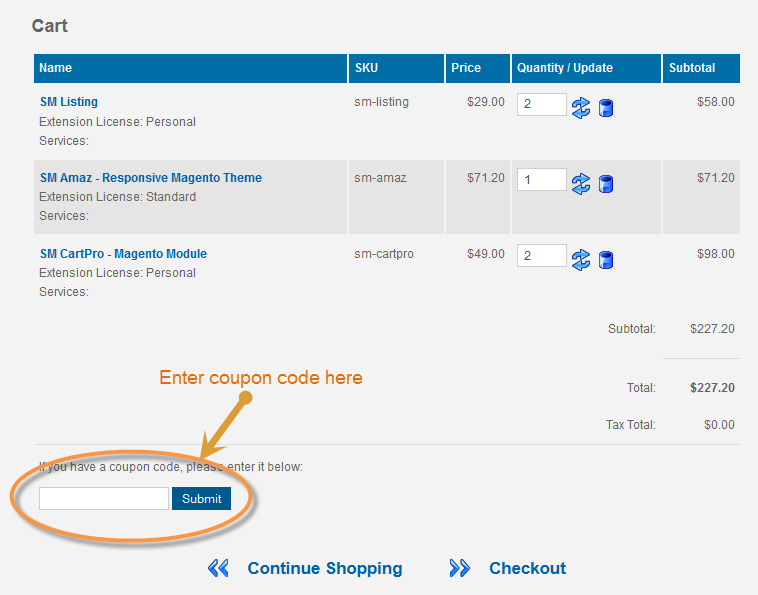Delete SM Listing from cart
Image resolution: width=758 pixels, height=595 pixels.
[x=606, y=108]
